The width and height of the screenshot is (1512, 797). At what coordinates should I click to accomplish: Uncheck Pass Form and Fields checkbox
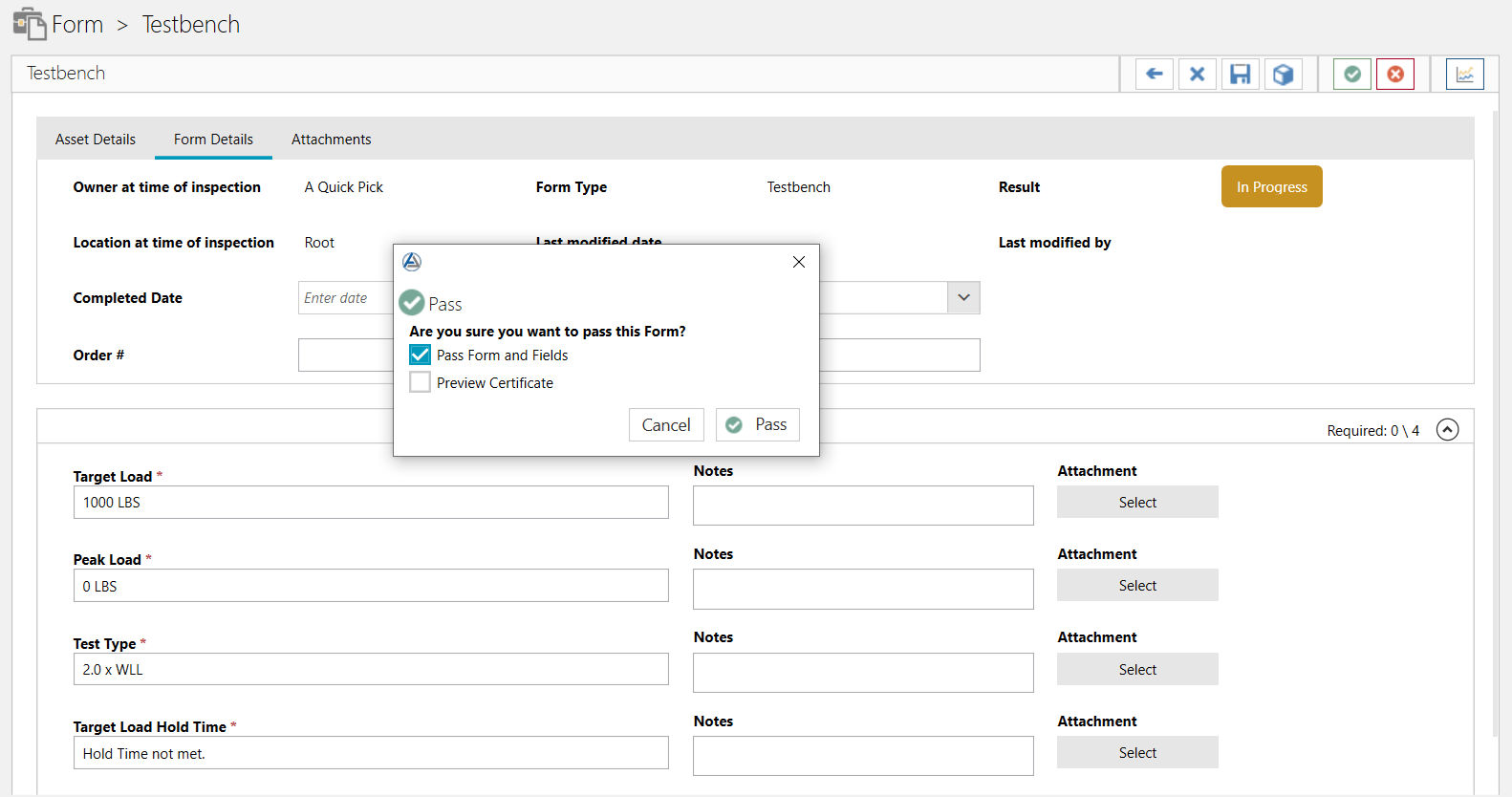click(420, 355)
